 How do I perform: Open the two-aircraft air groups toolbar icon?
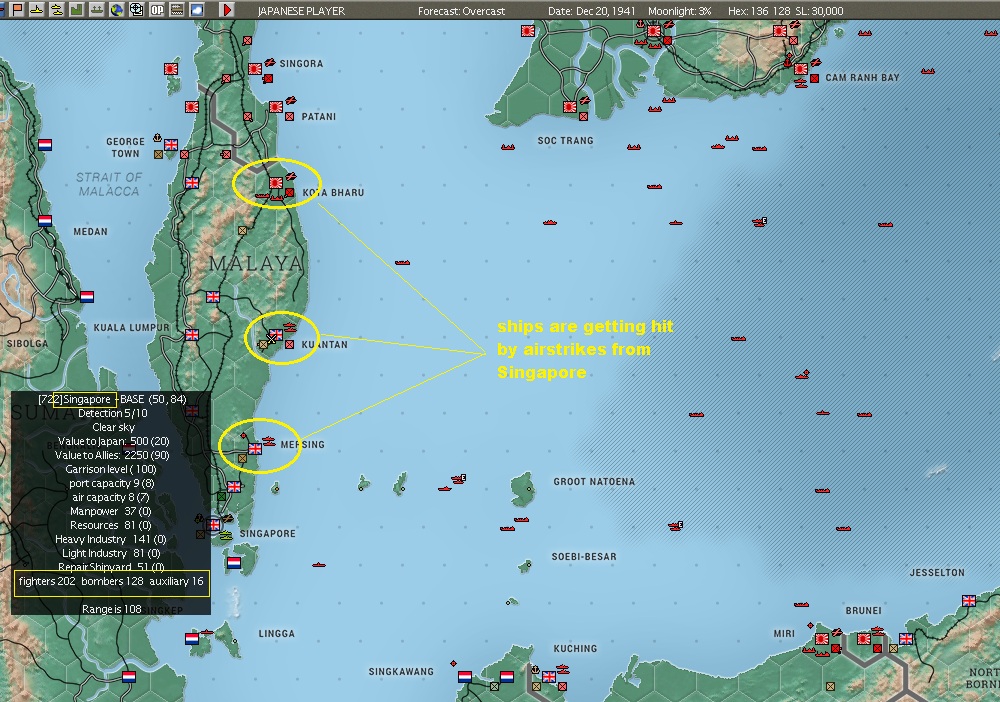57,10
